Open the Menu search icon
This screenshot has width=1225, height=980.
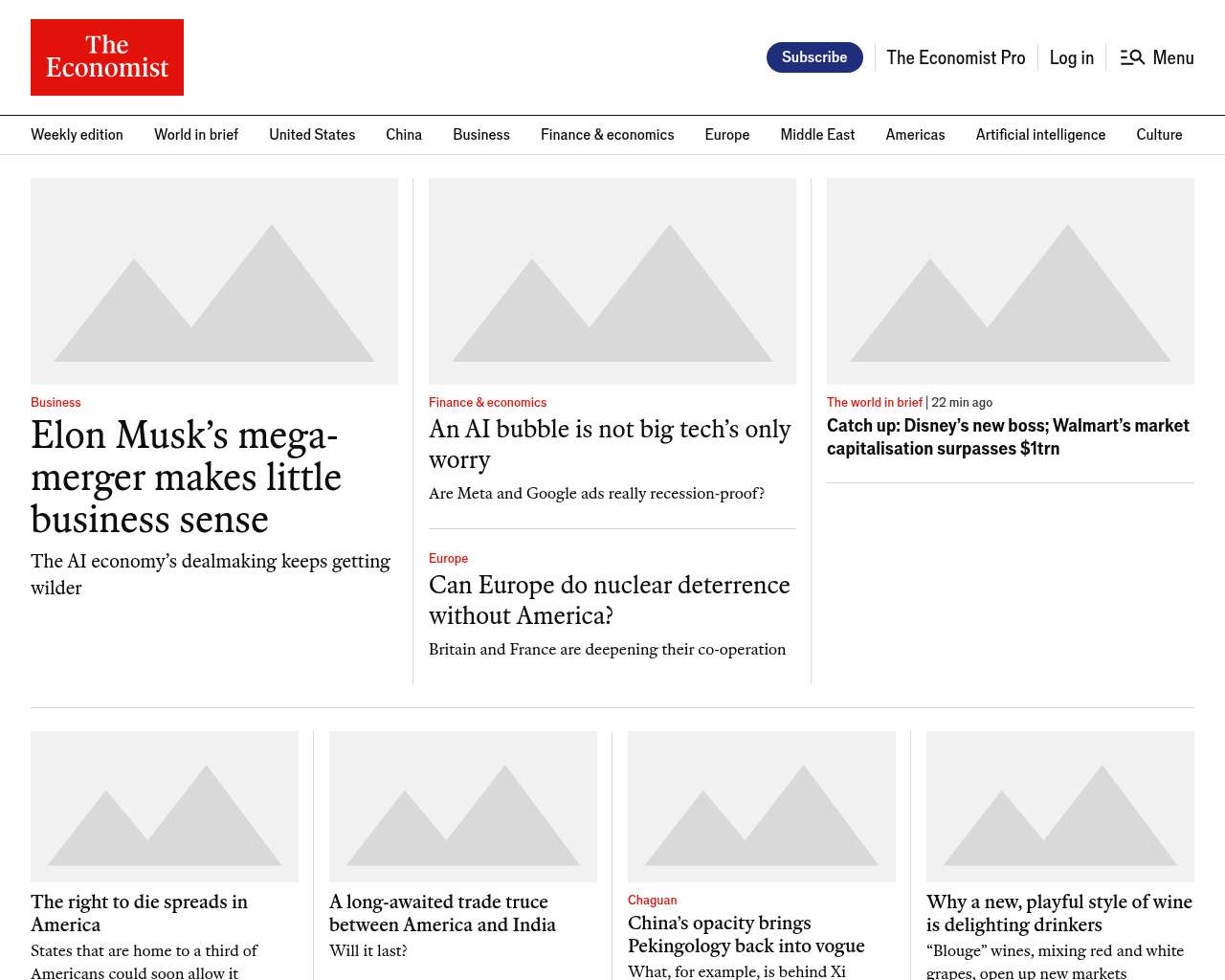coord(1132,57)
